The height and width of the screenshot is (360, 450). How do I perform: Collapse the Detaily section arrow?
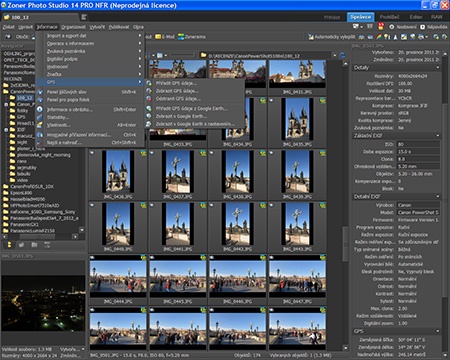(437, 68)
